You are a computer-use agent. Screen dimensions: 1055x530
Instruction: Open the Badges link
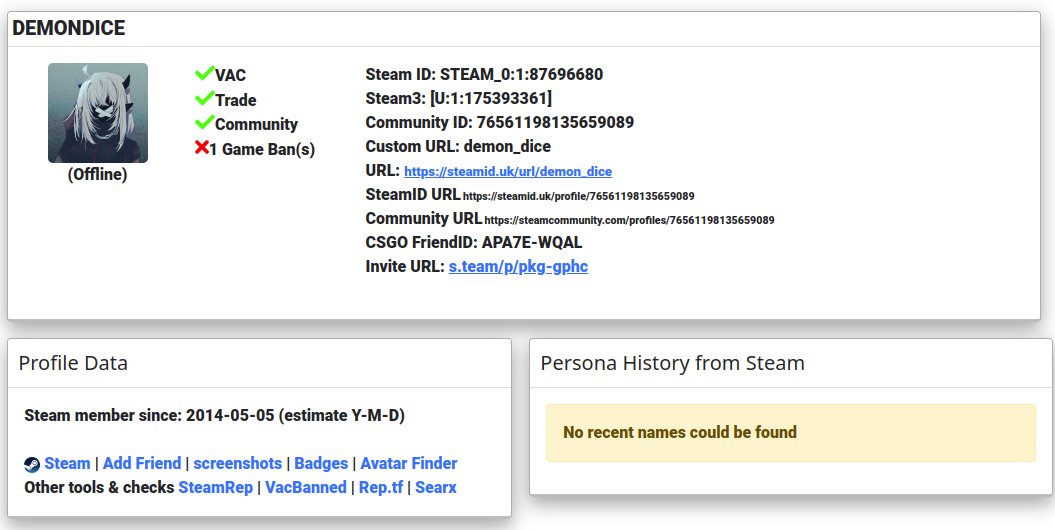(x=321, y=463)
